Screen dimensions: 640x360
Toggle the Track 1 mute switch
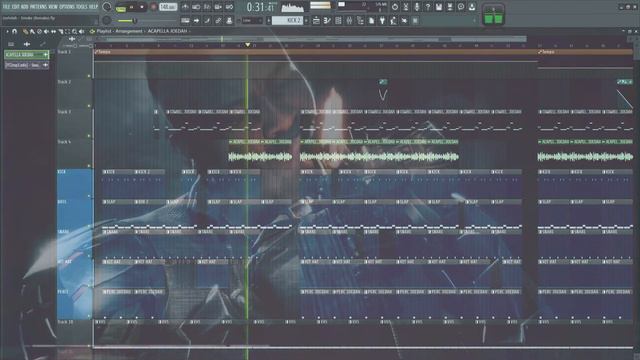[89, 76]
